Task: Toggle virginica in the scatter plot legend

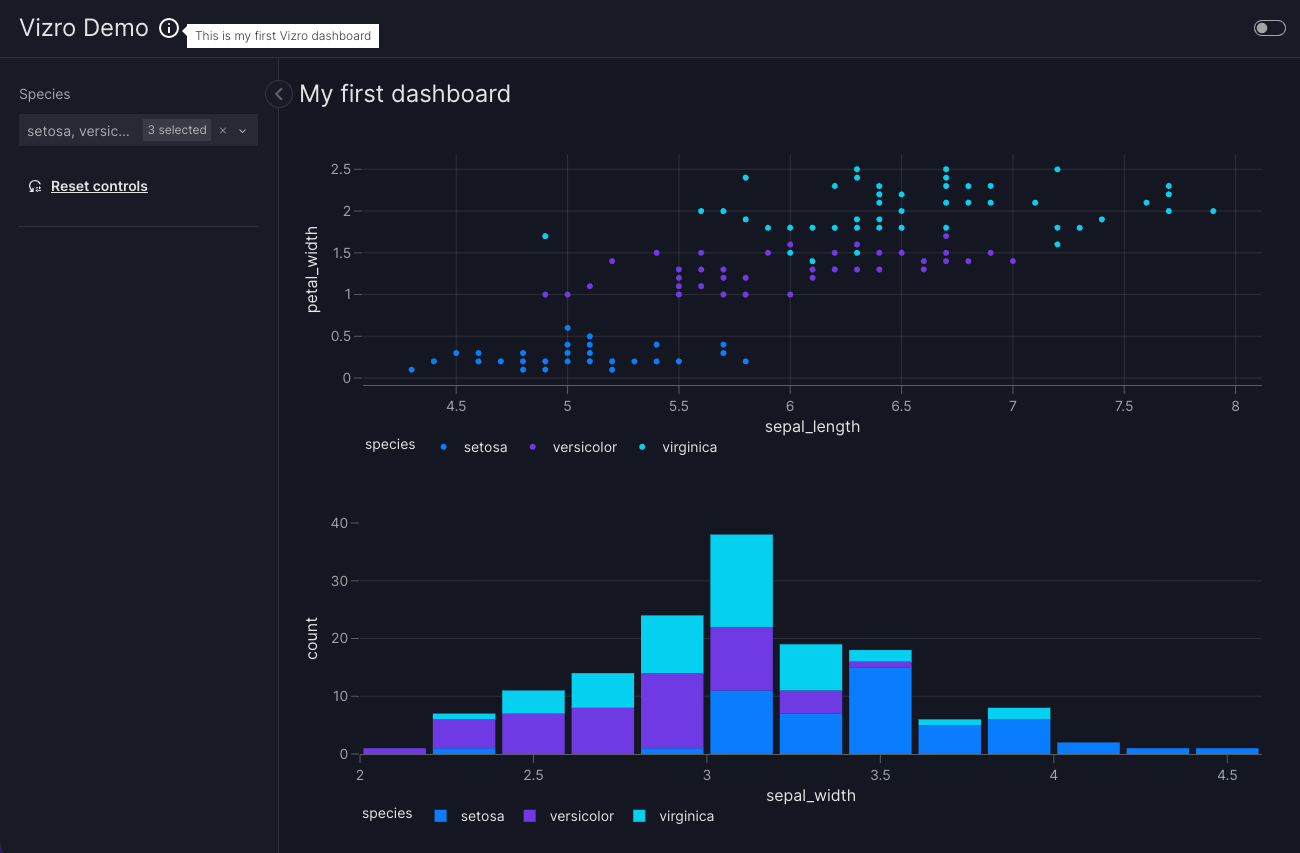Action: 679,447
